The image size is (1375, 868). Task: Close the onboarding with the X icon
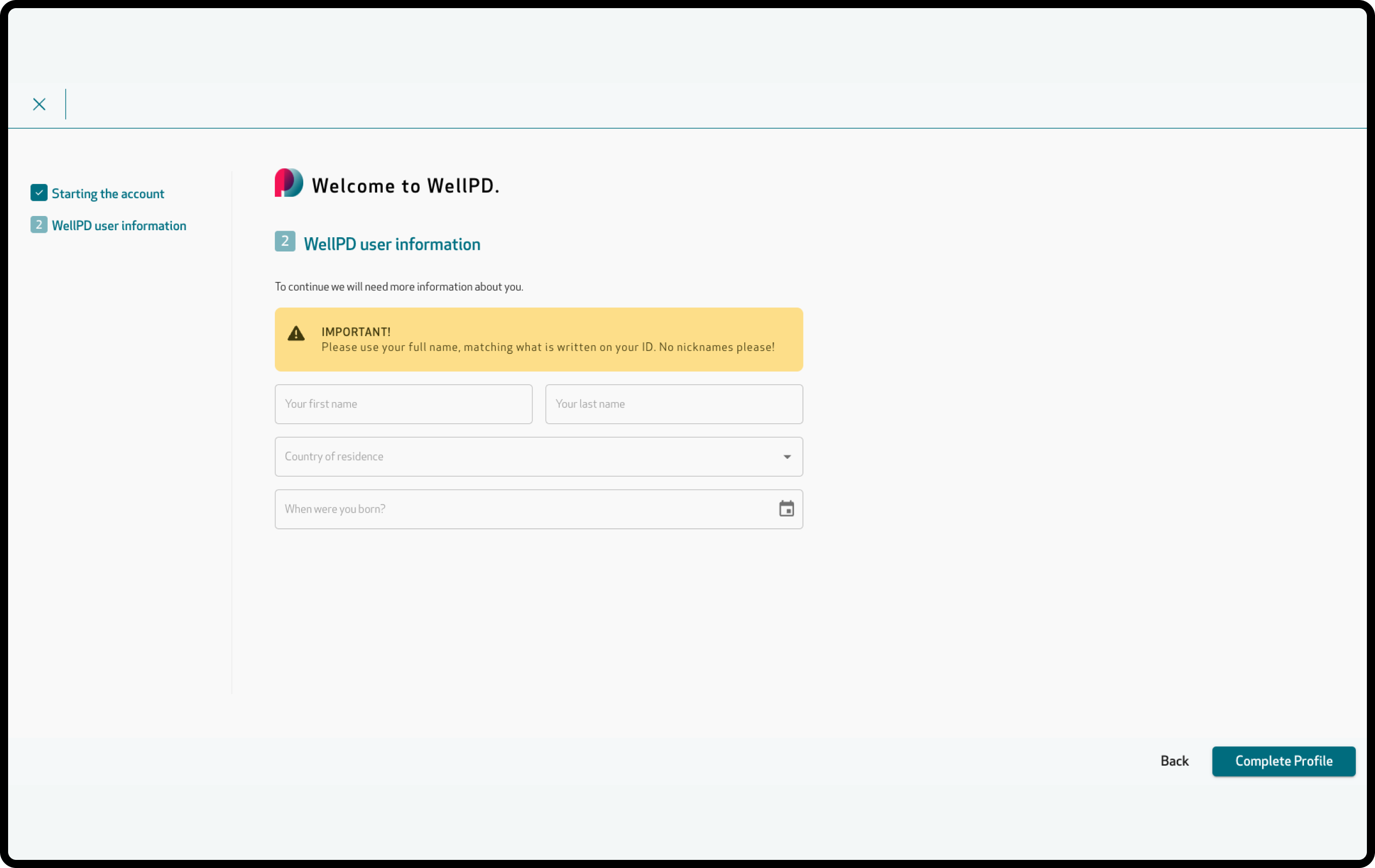tap(40, 104)
